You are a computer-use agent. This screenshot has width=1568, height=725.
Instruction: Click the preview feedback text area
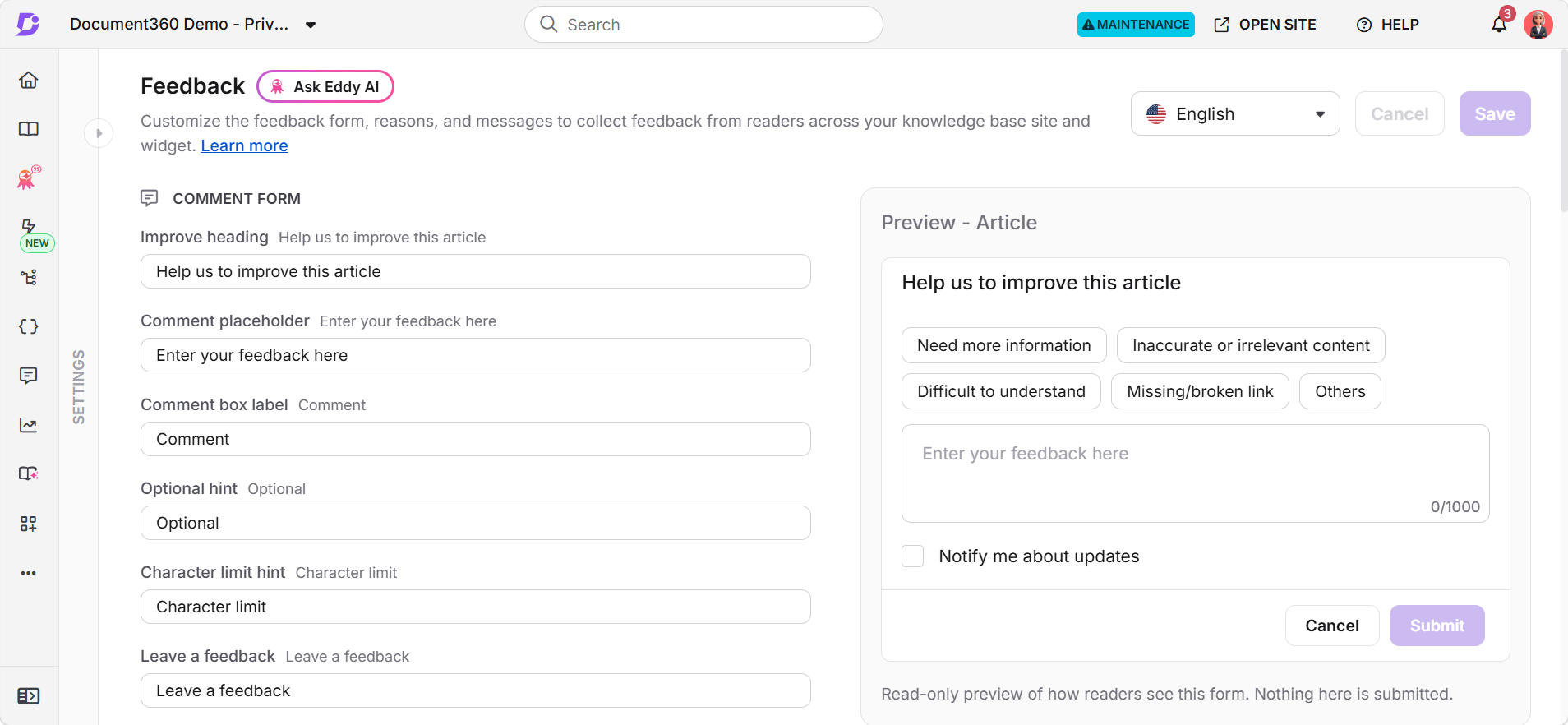click(1196, 473)
